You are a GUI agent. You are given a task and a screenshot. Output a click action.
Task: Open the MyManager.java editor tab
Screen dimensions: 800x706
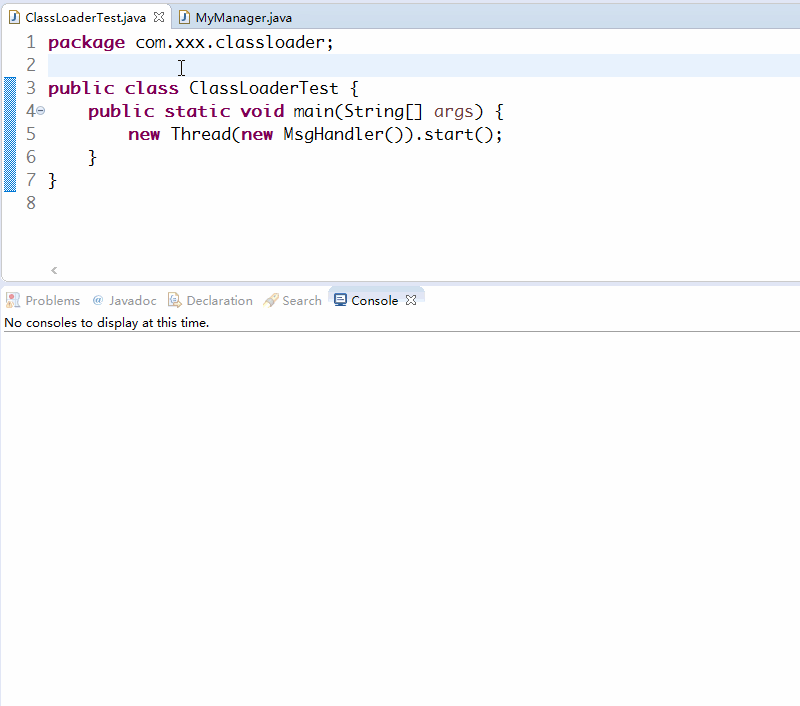(243, 18)
